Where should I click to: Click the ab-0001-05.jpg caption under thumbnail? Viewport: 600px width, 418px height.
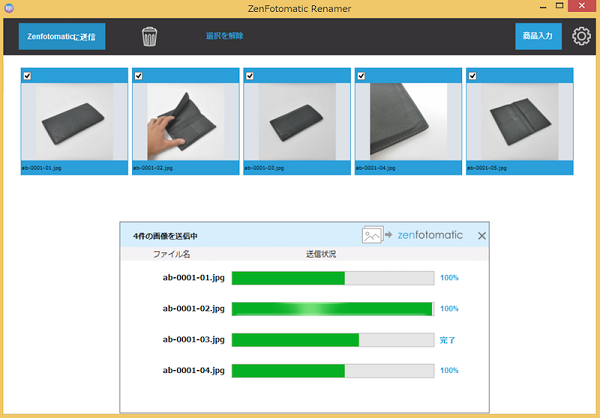click(487, 168)
